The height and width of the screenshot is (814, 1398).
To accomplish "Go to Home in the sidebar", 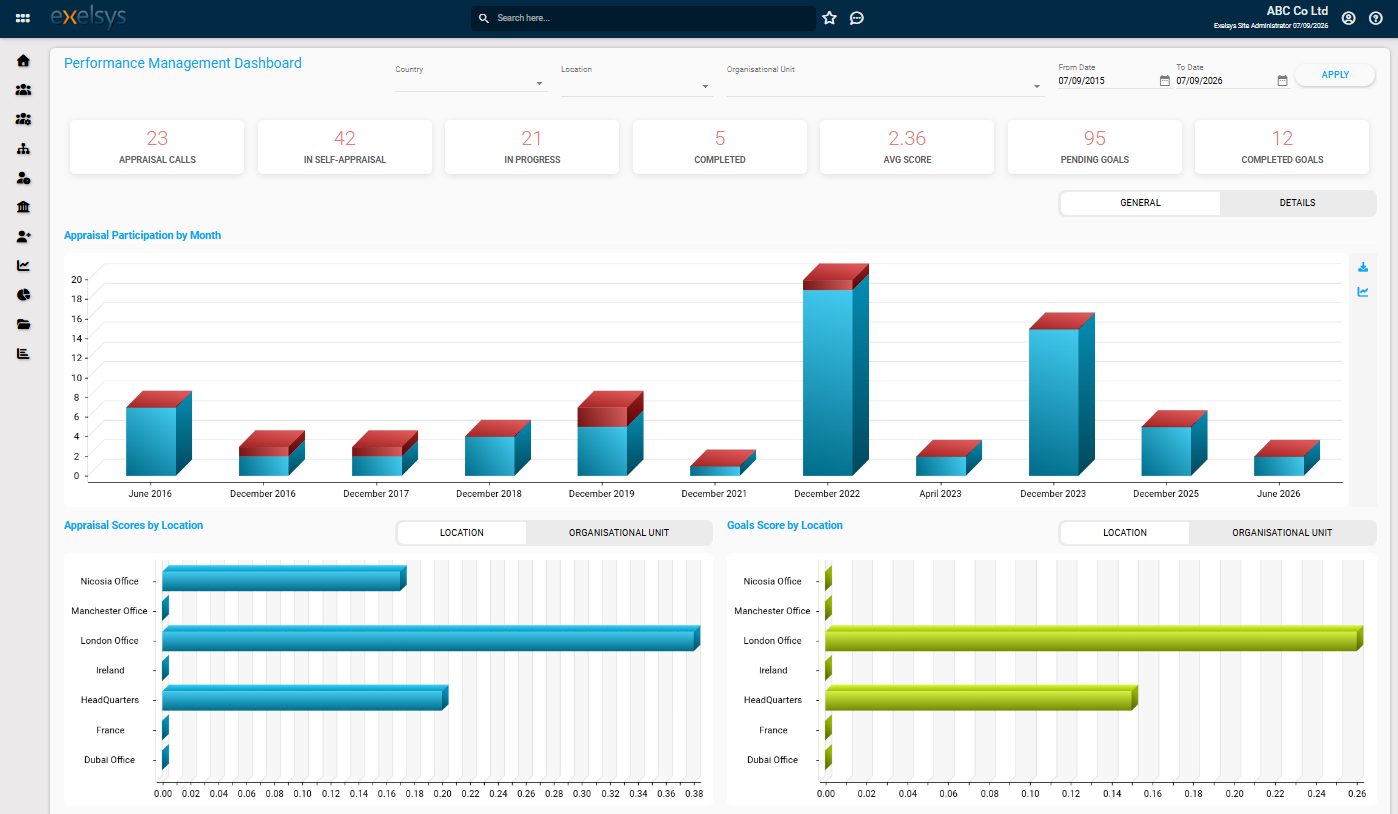I will click(x=23, y=61).
